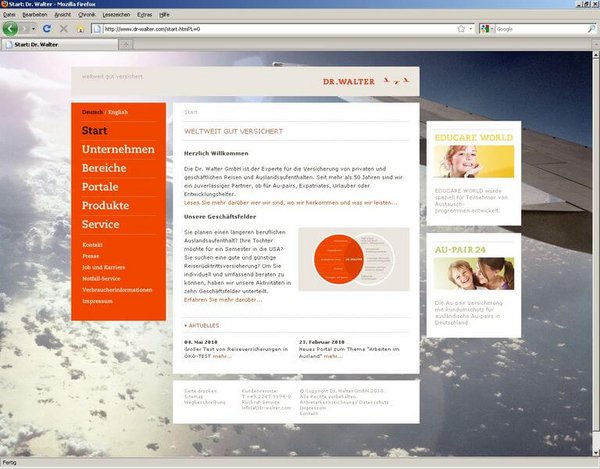The image size is (600, 469).
Task: Click the Geschäftsfelder circle diagram image
Action: (354, 259)
